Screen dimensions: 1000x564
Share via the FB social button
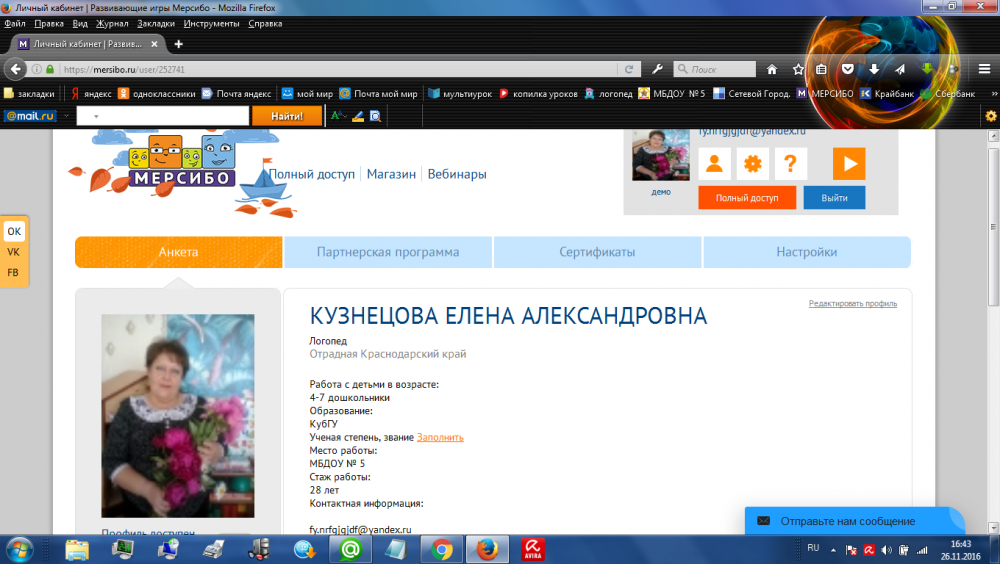pyautogui.click(x=13, y=272)
